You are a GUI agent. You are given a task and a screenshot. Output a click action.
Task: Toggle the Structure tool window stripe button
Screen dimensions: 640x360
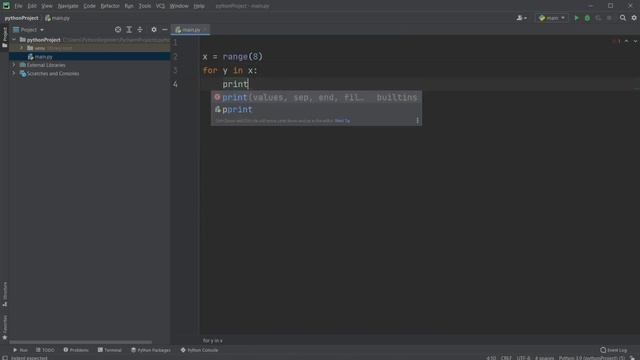4,294
